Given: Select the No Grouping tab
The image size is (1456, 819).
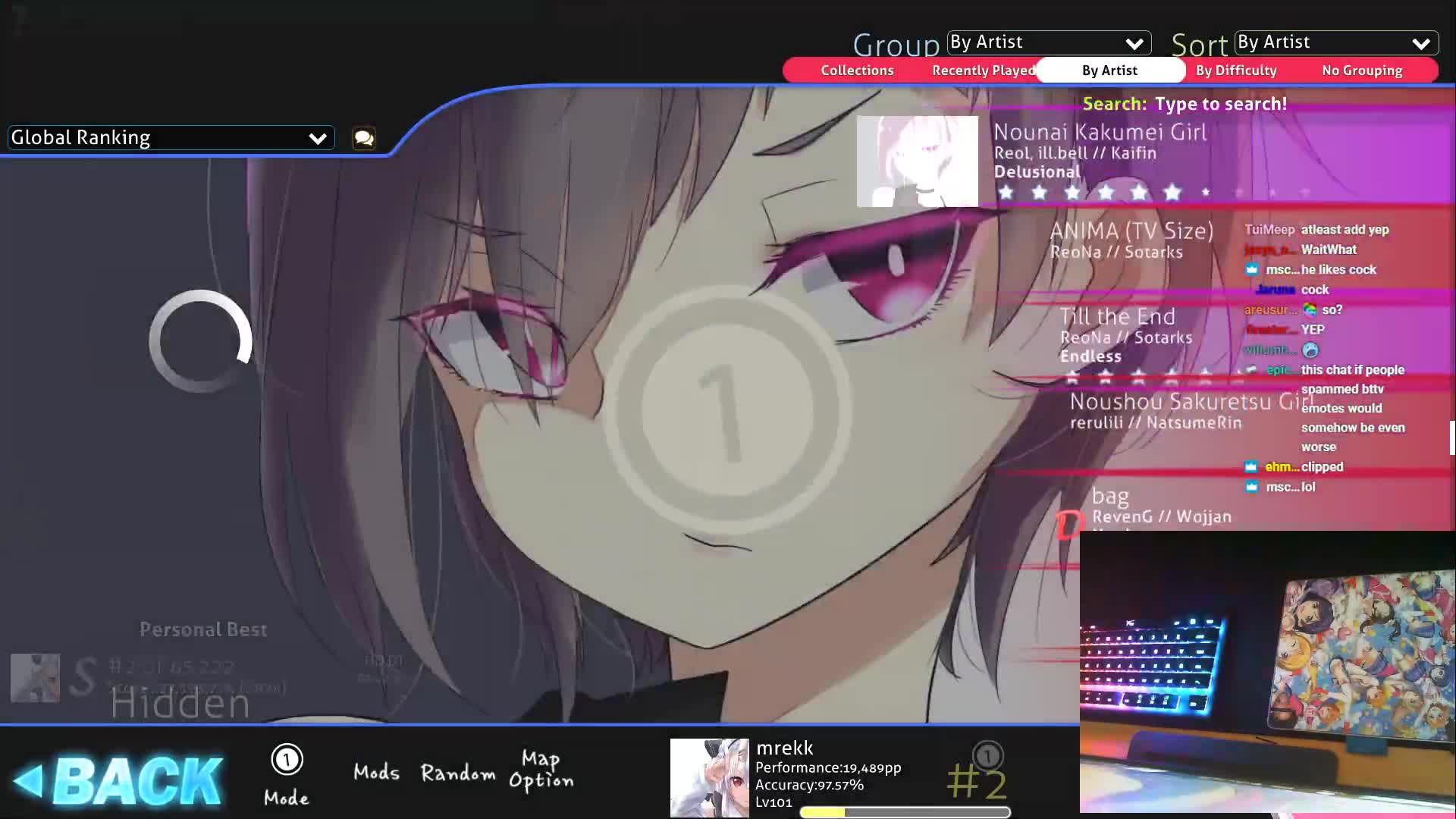Looking at the screenshot, I should [1362, 71].
